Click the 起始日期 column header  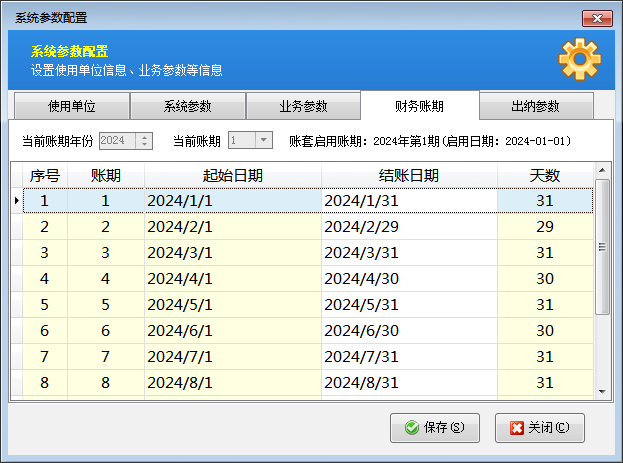pyautogui.click(x=232, y=176)
